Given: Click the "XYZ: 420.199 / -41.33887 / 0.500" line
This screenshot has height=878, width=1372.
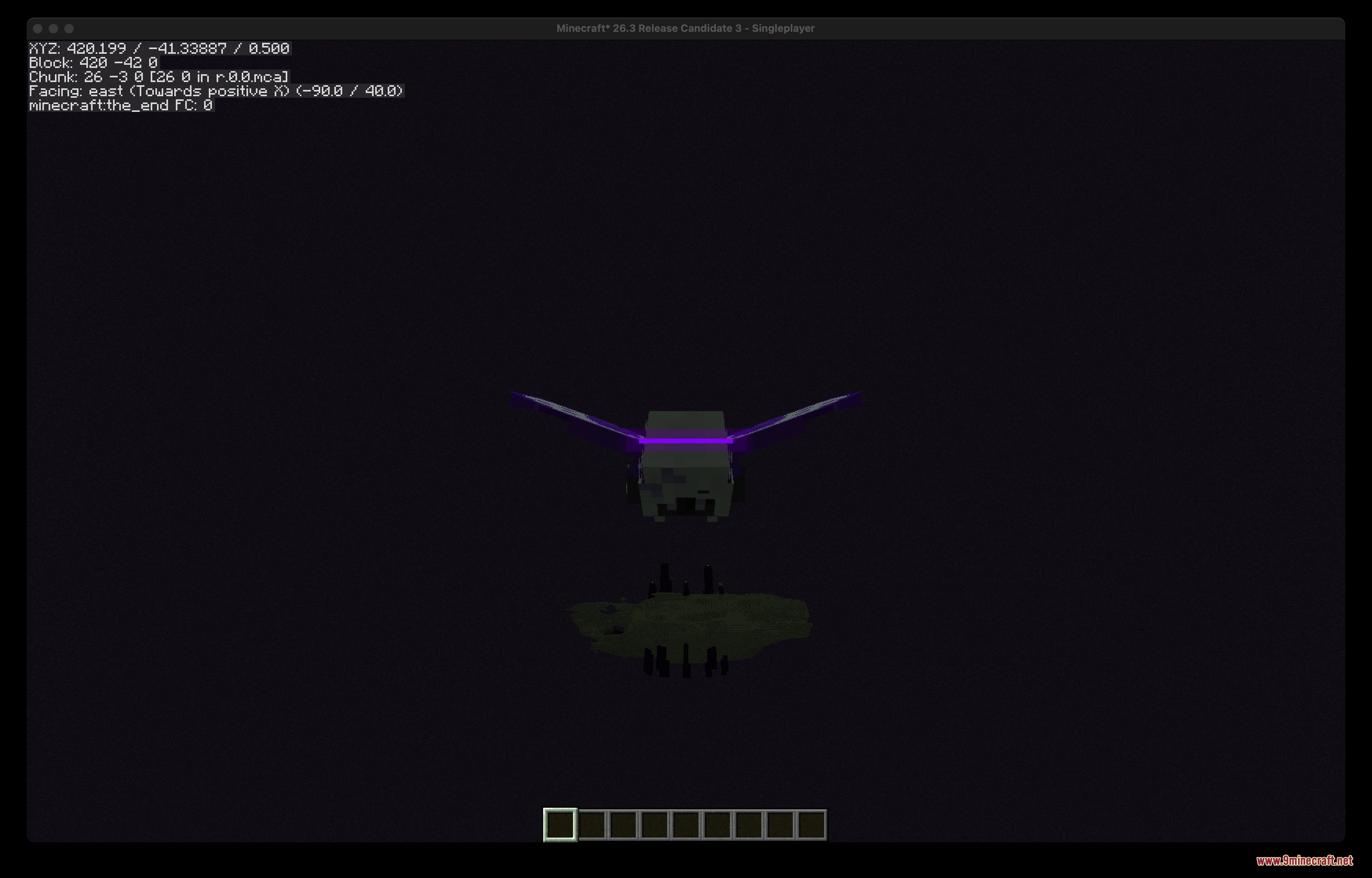Looking at the screenshot, I should point(160,48).
